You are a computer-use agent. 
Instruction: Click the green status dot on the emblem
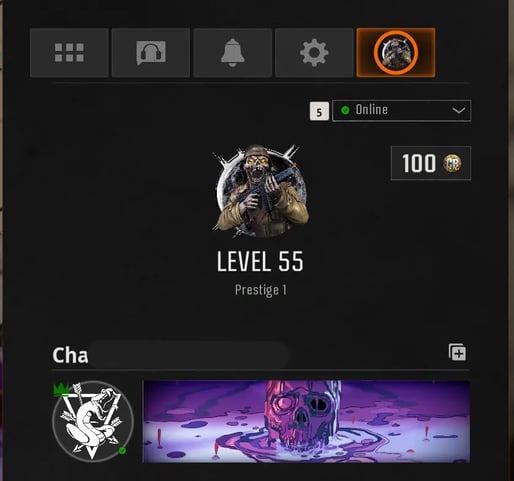point(122,450)
